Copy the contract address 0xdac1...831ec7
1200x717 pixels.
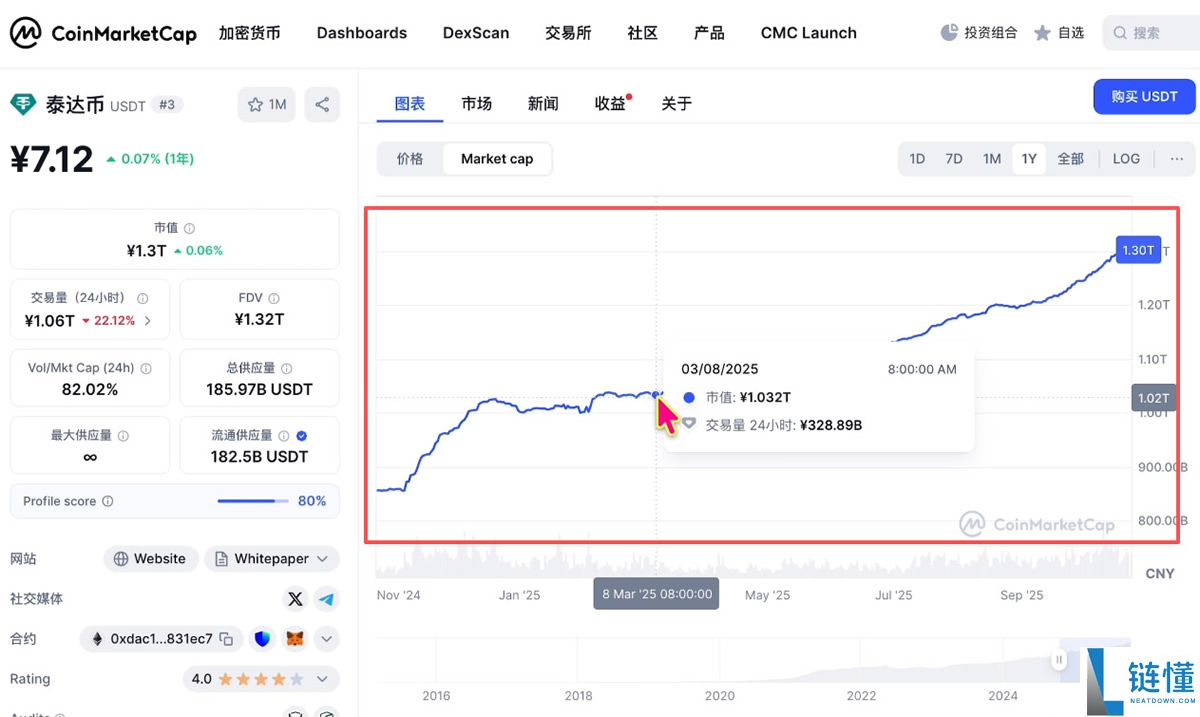(x=227, y=639)
